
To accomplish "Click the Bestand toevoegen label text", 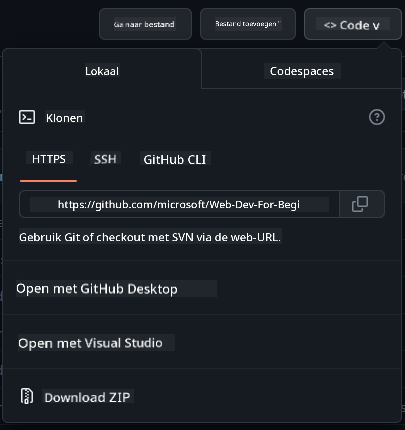I will coord(248,24).
